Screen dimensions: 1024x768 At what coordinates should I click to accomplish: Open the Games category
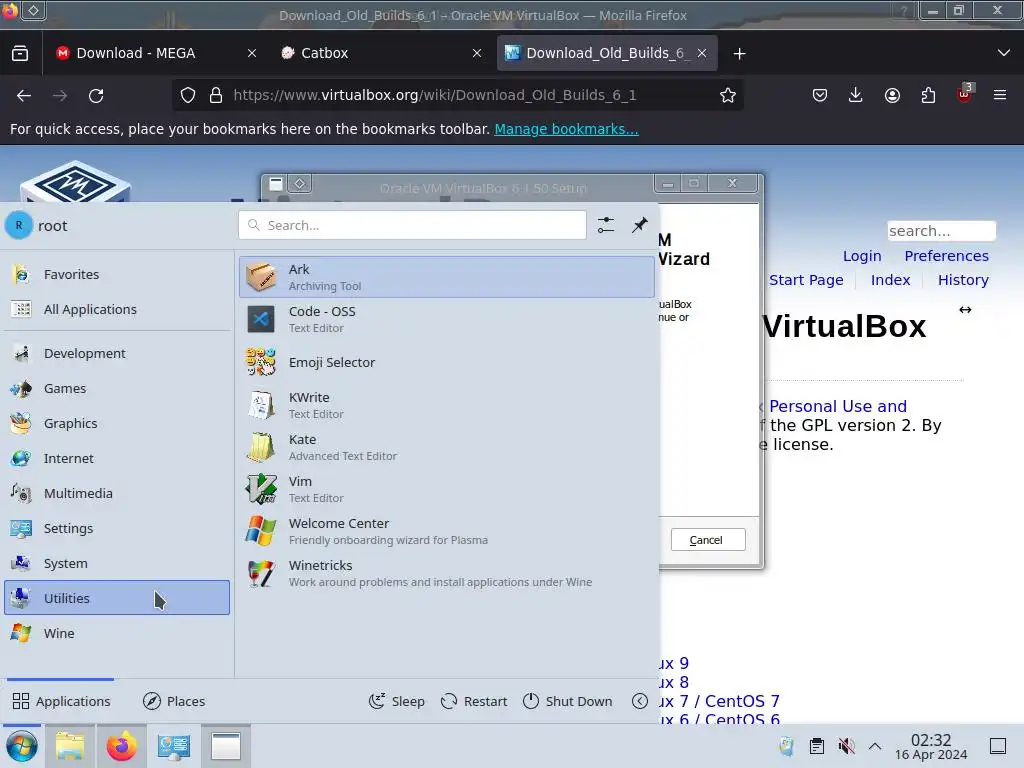pos(117,389)
